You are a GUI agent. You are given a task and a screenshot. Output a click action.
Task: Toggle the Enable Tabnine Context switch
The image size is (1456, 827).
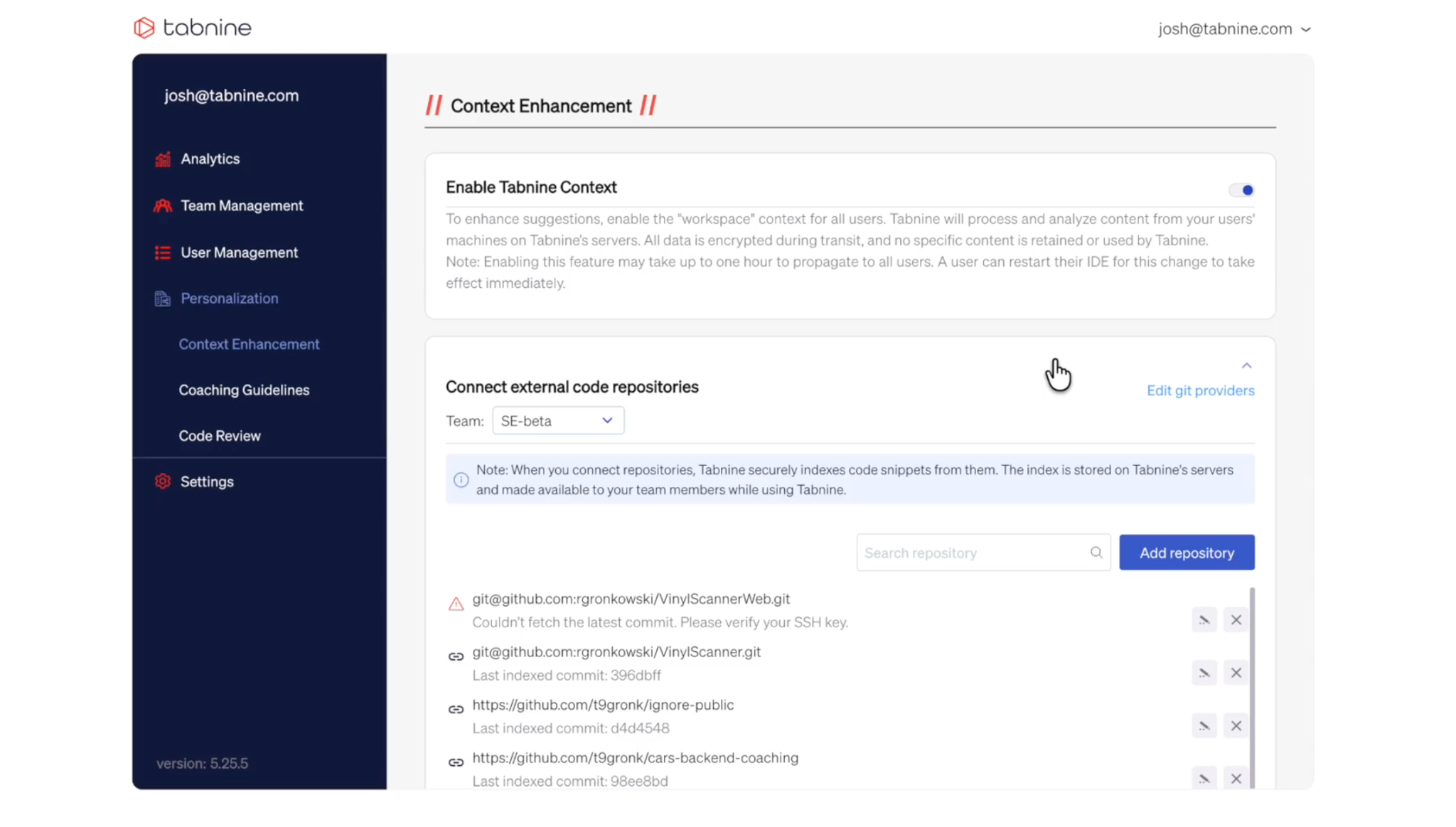1241,190
